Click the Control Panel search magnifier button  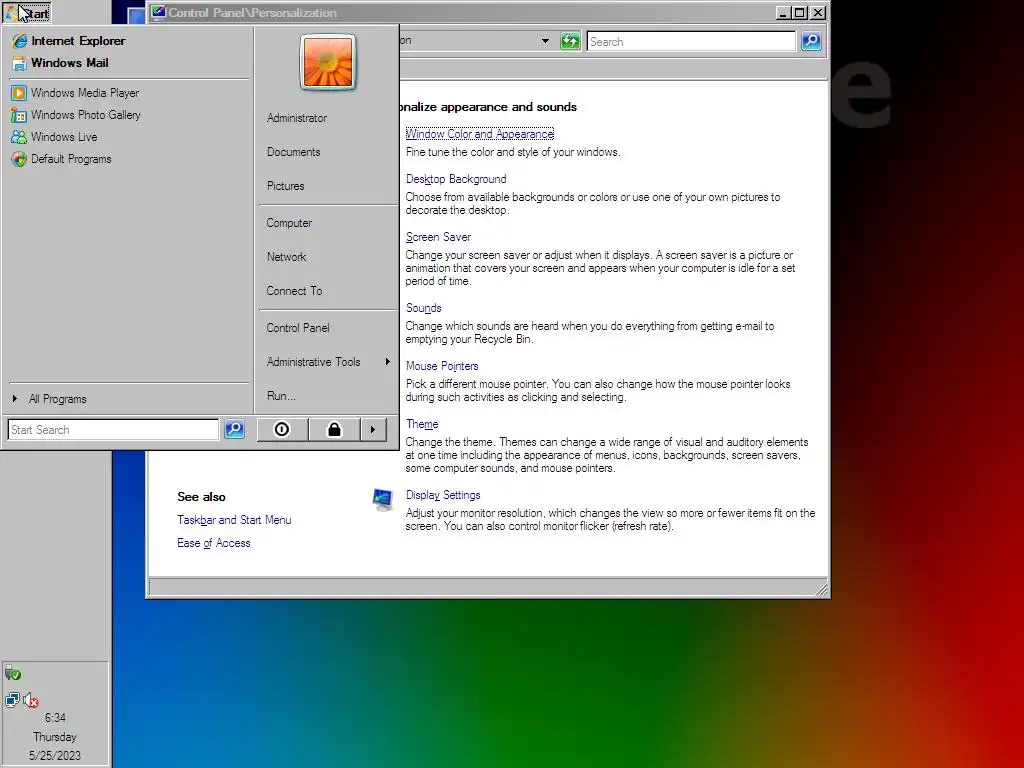point(810,41)
